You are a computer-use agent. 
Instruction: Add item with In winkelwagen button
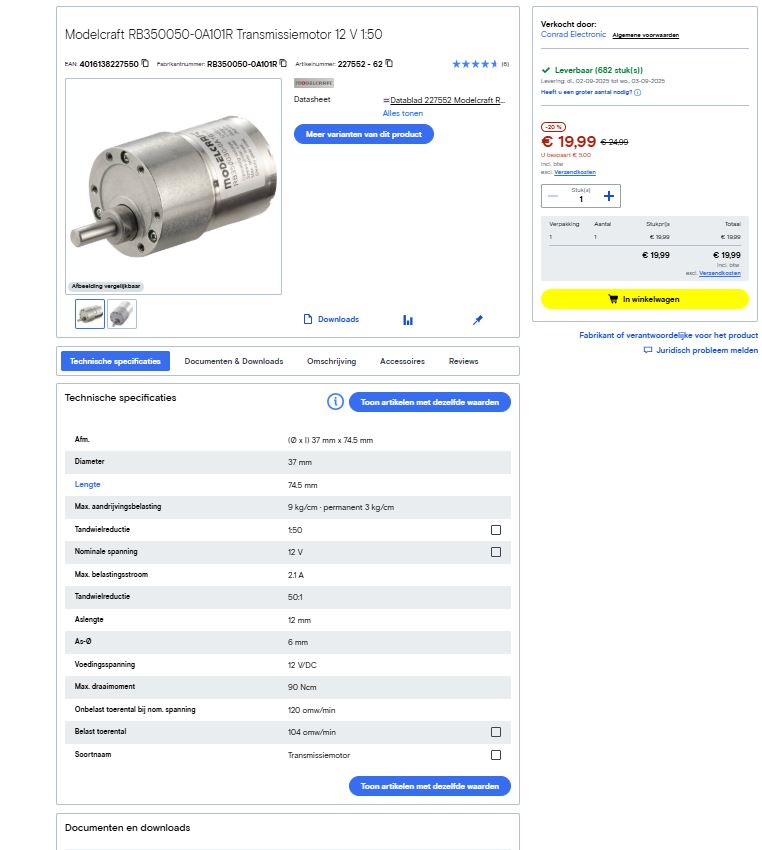pos(644,299)
